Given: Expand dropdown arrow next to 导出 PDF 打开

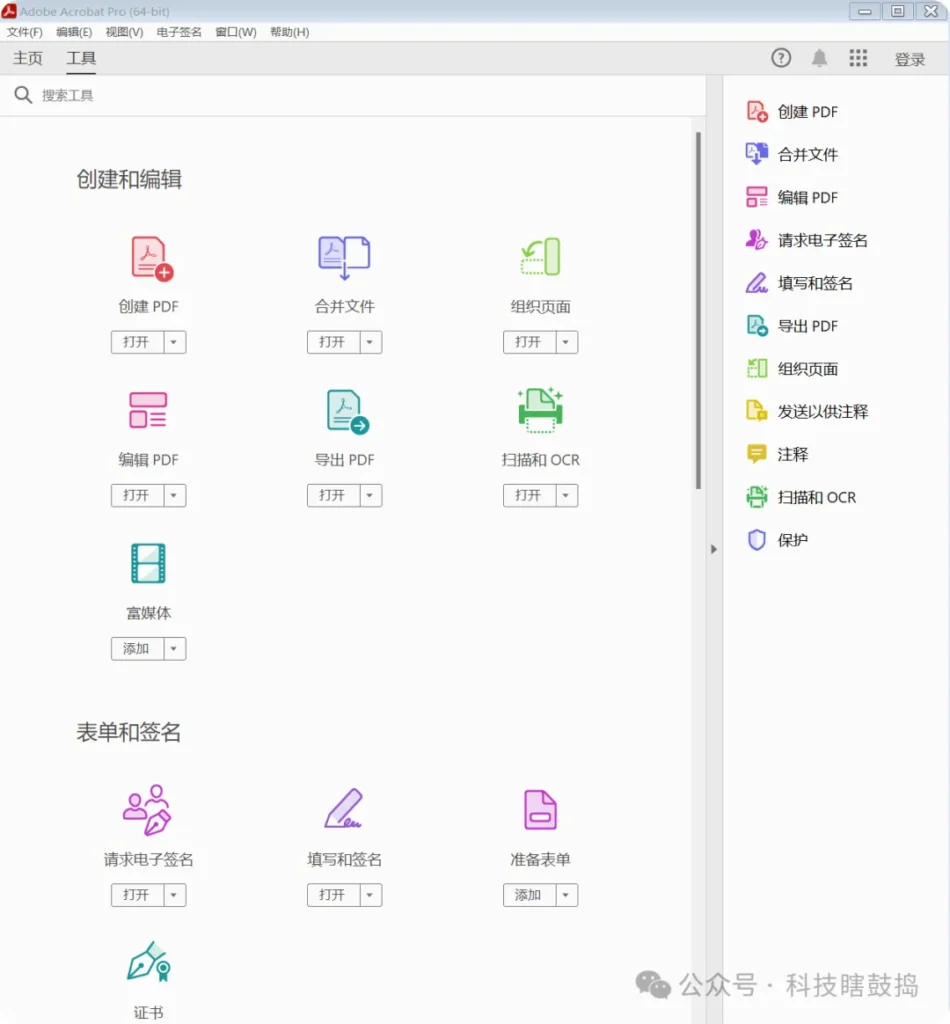Looking at the screenshot, I should [x=370, y=496].
